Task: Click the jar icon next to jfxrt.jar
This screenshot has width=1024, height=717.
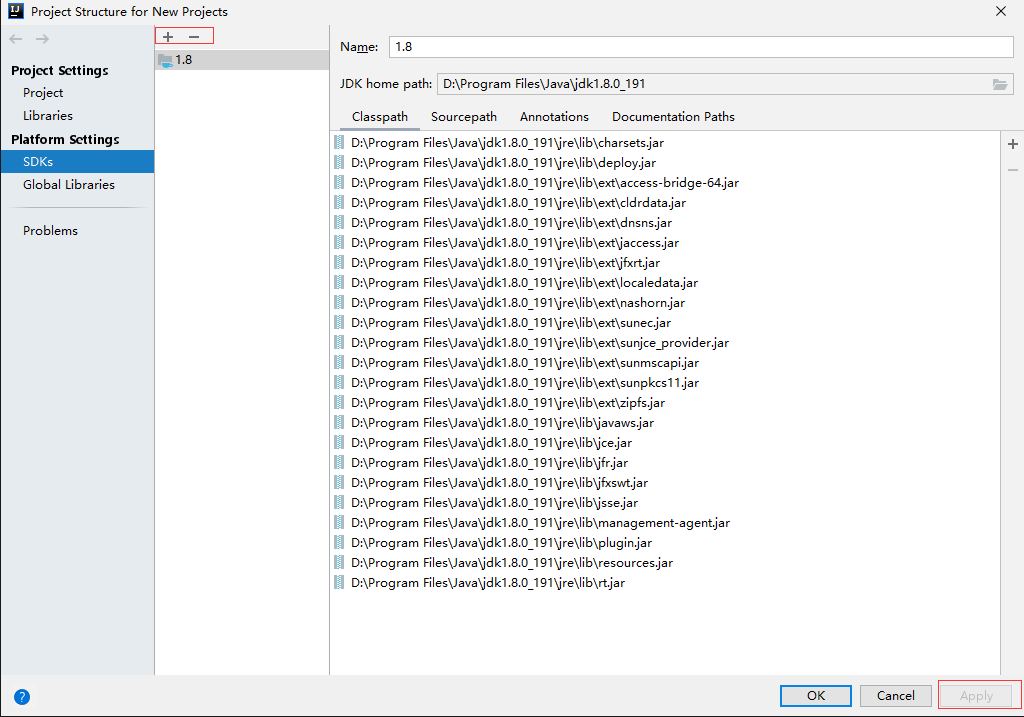Action: [x=339, y=263]
